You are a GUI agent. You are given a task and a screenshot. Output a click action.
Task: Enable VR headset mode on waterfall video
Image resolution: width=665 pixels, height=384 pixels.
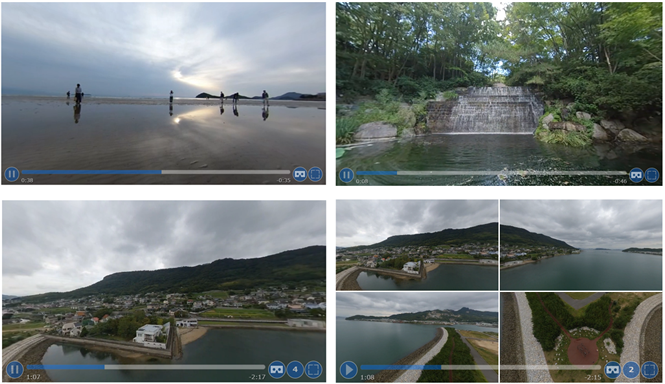tap(636, 175)
